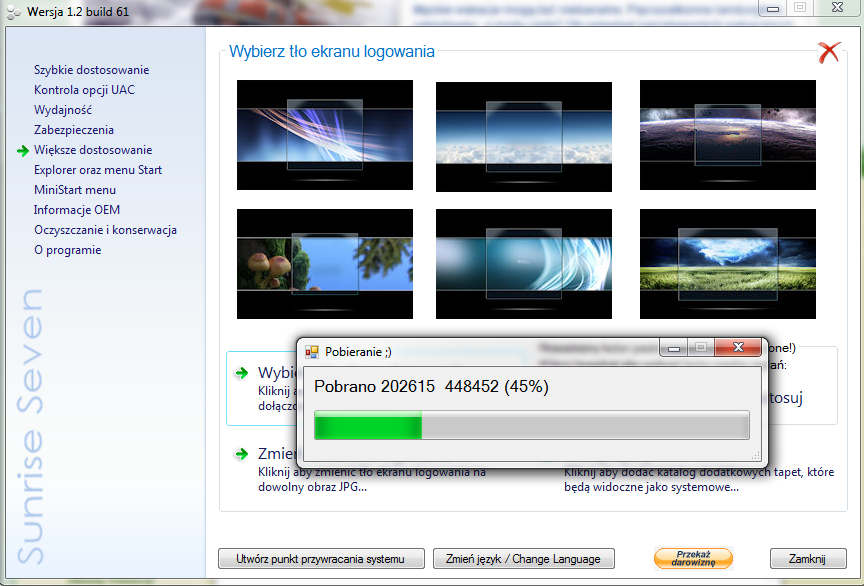This screenshot has width=864, height=586.
Task: Click the download progress bar
Action: pyautogui.click(x=532, y=425)
